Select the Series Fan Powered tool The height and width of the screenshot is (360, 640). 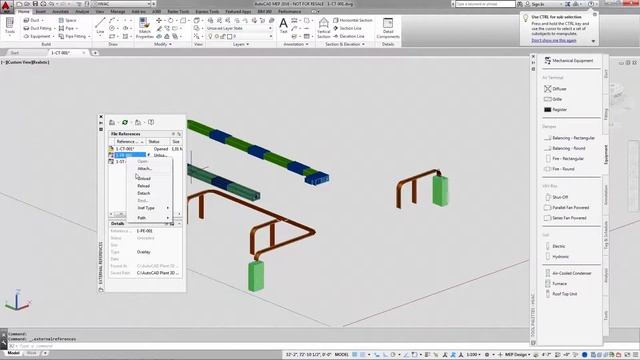565,218
